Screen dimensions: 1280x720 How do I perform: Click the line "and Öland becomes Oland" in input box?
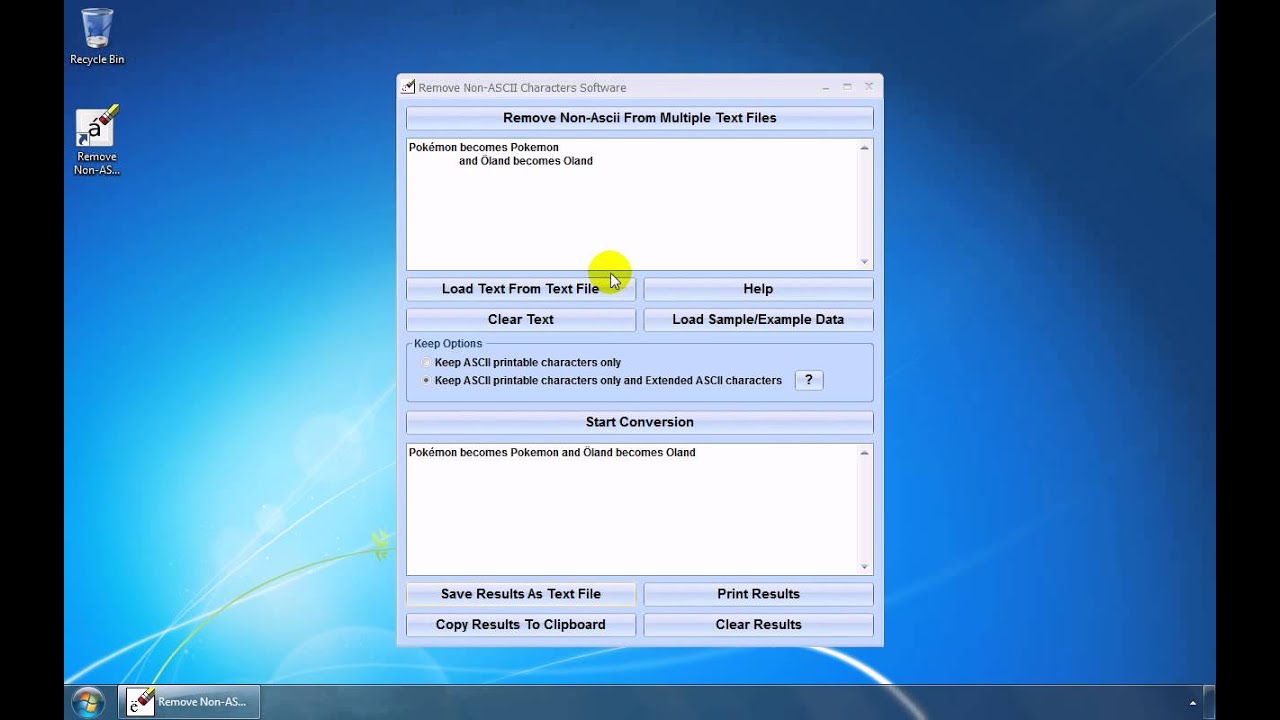point(526,161)
